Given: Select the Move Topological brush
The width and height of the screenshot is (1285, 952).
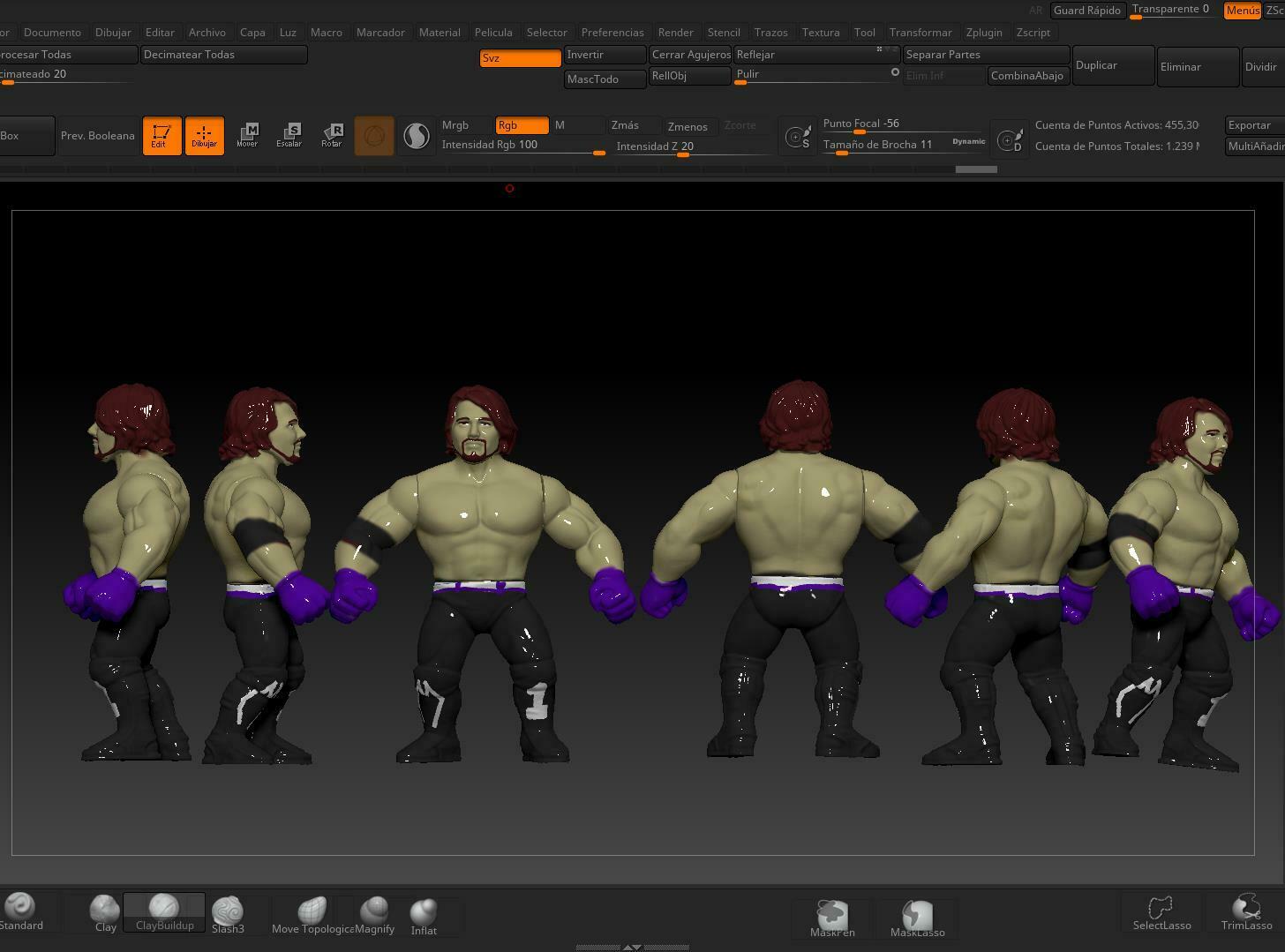Looking at the screenshot, I should point(312,914).
